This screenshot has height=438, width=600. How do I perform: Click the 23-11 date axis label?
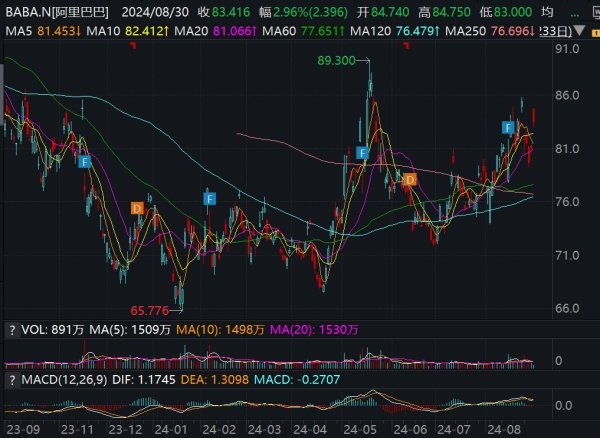(78, 430)
